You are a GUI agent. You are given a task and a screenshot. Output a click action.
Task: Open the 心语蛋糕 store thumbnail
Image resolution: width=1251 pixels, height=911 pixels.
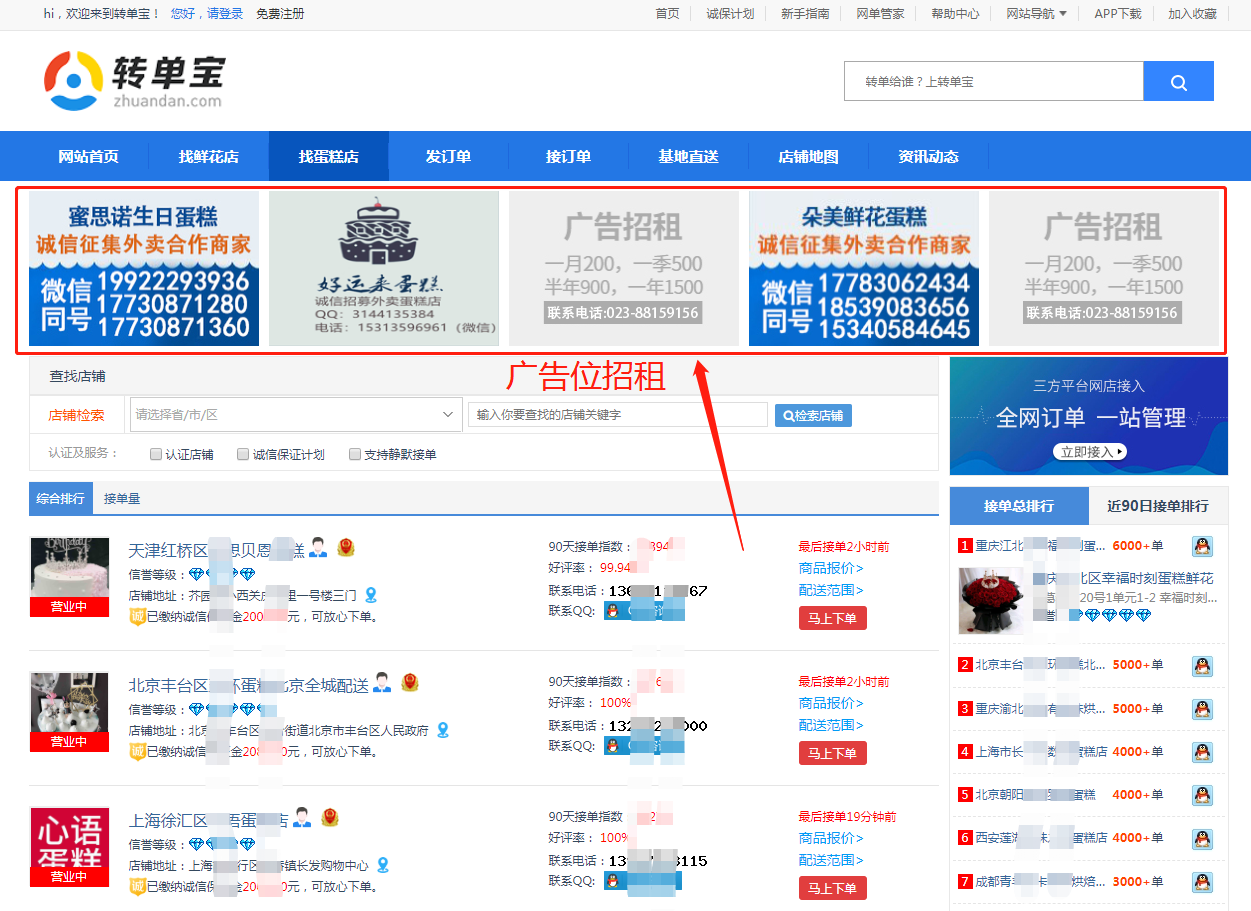coord(70,846)
